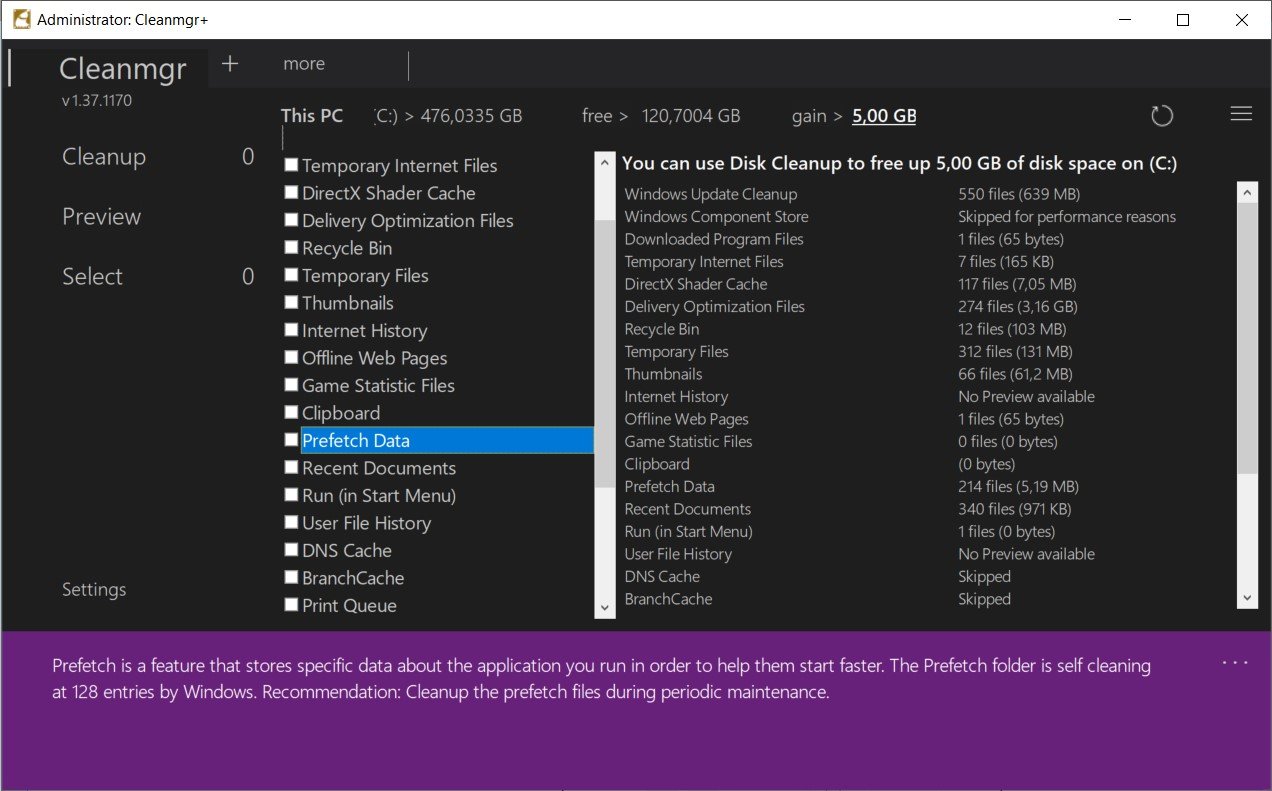Click 'You can use Disk Cleanup' heading
The image size is (1272, 791).
899,164
